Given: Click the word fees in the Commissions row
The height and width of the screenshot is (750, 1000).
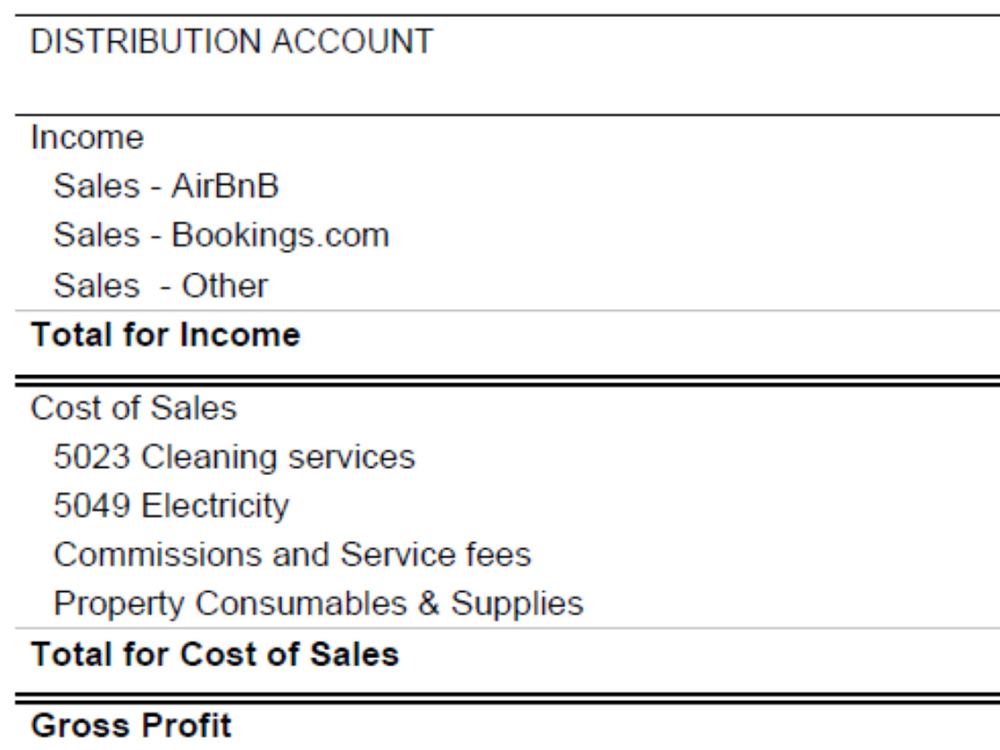Looking at the screenshot, I should click(x=498, y=555).
